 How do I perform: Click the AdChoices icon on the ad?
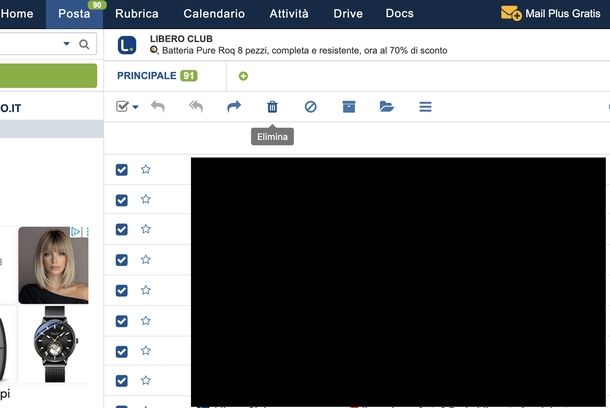click(x=75, y=232)
